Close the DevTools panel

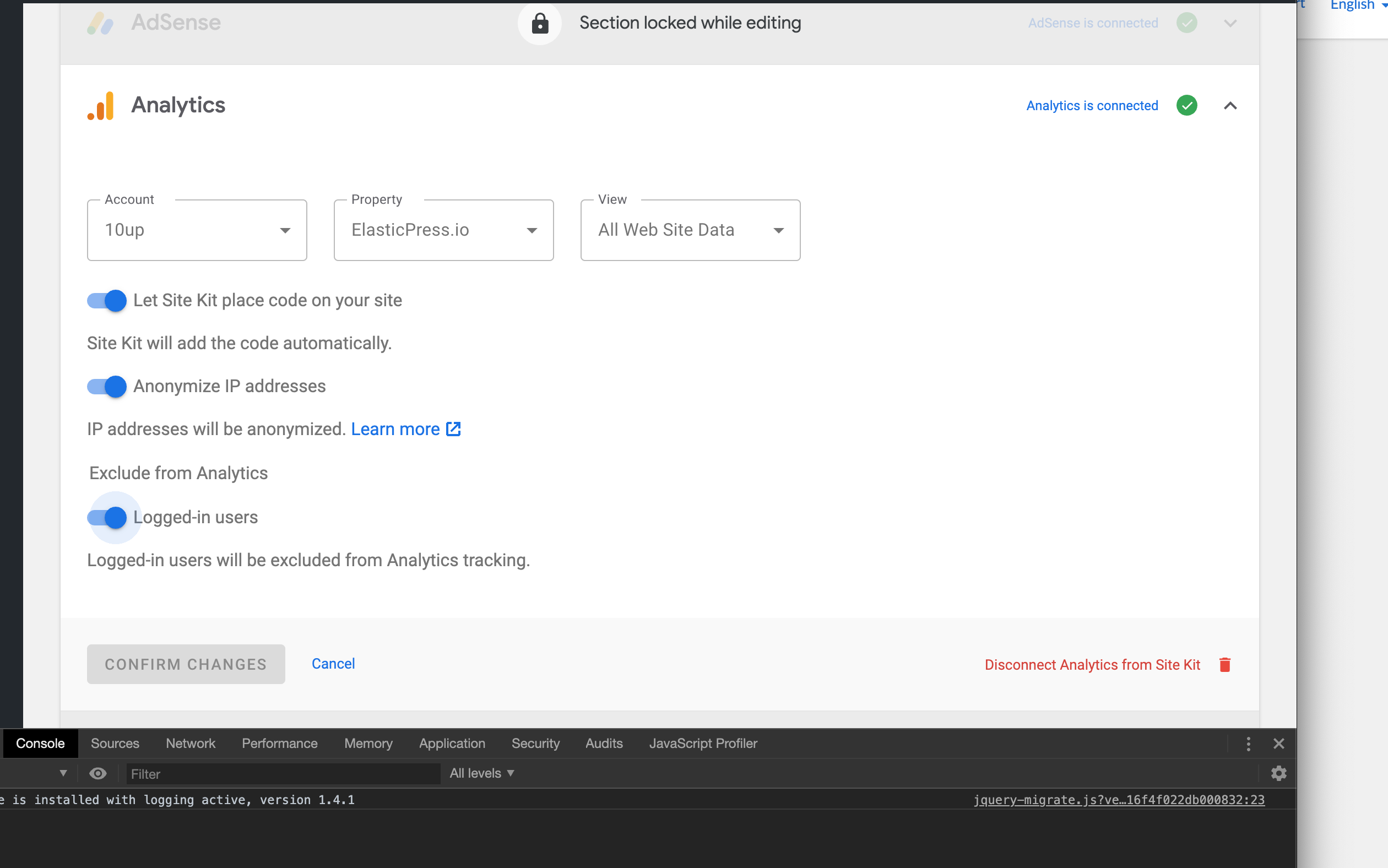click(x=1278, y=744)
